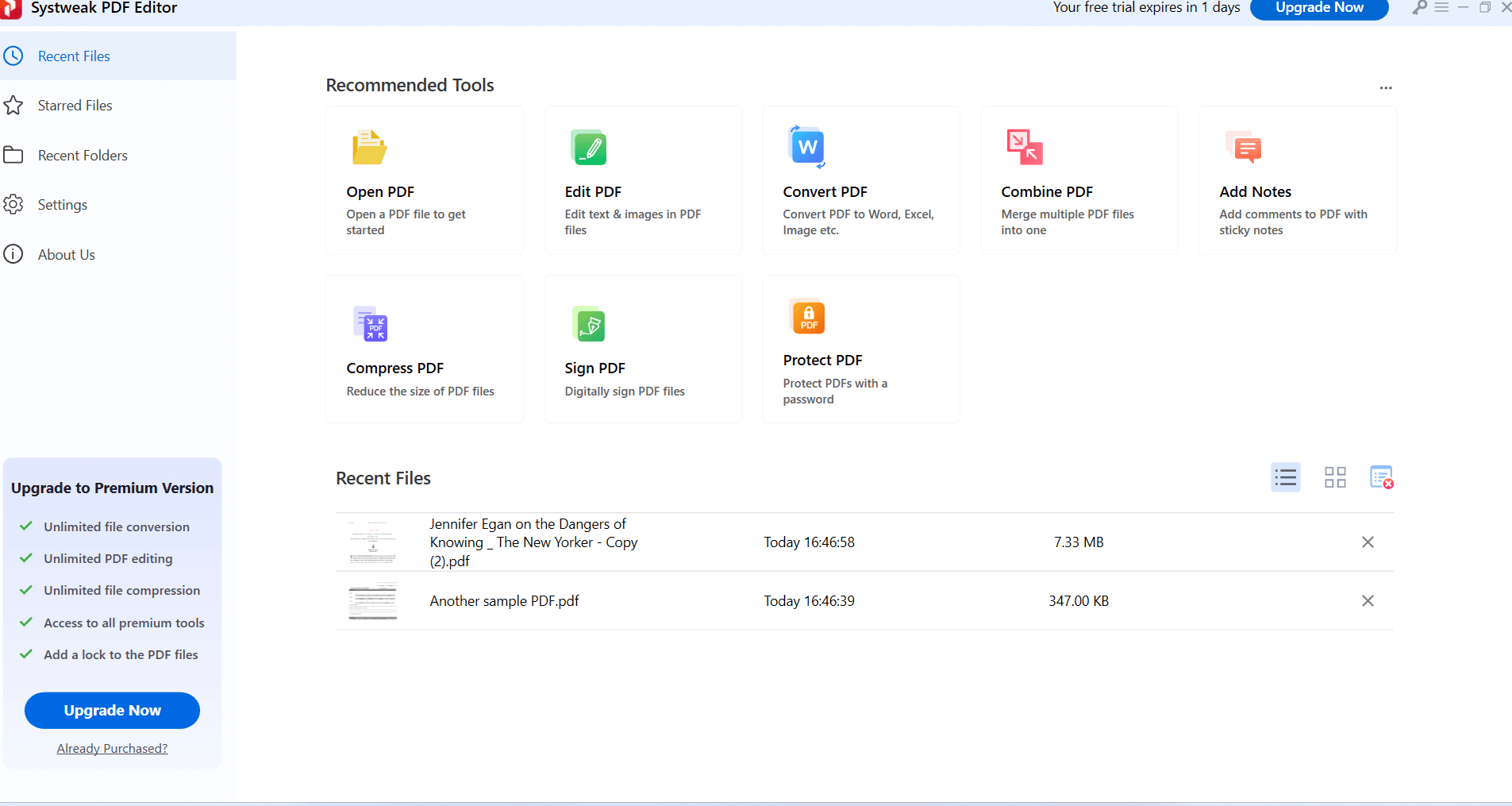Click Unlimited file conversion feature text
The height and width of the screenshot is (806, 1512).
[117, 527]
